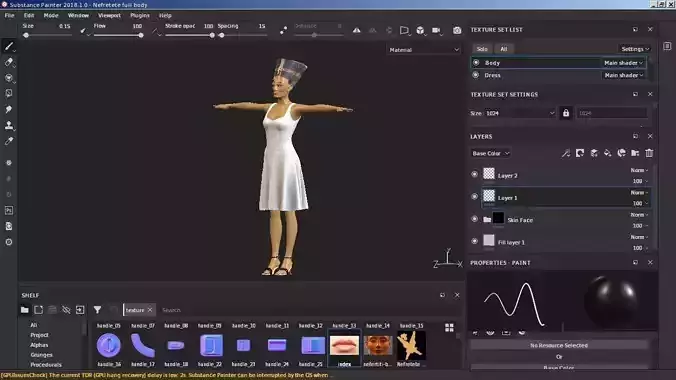Toggle visibility of Layer 1
Screen dimensions: 676x380
pyautogui.click(x=475, y=197)
